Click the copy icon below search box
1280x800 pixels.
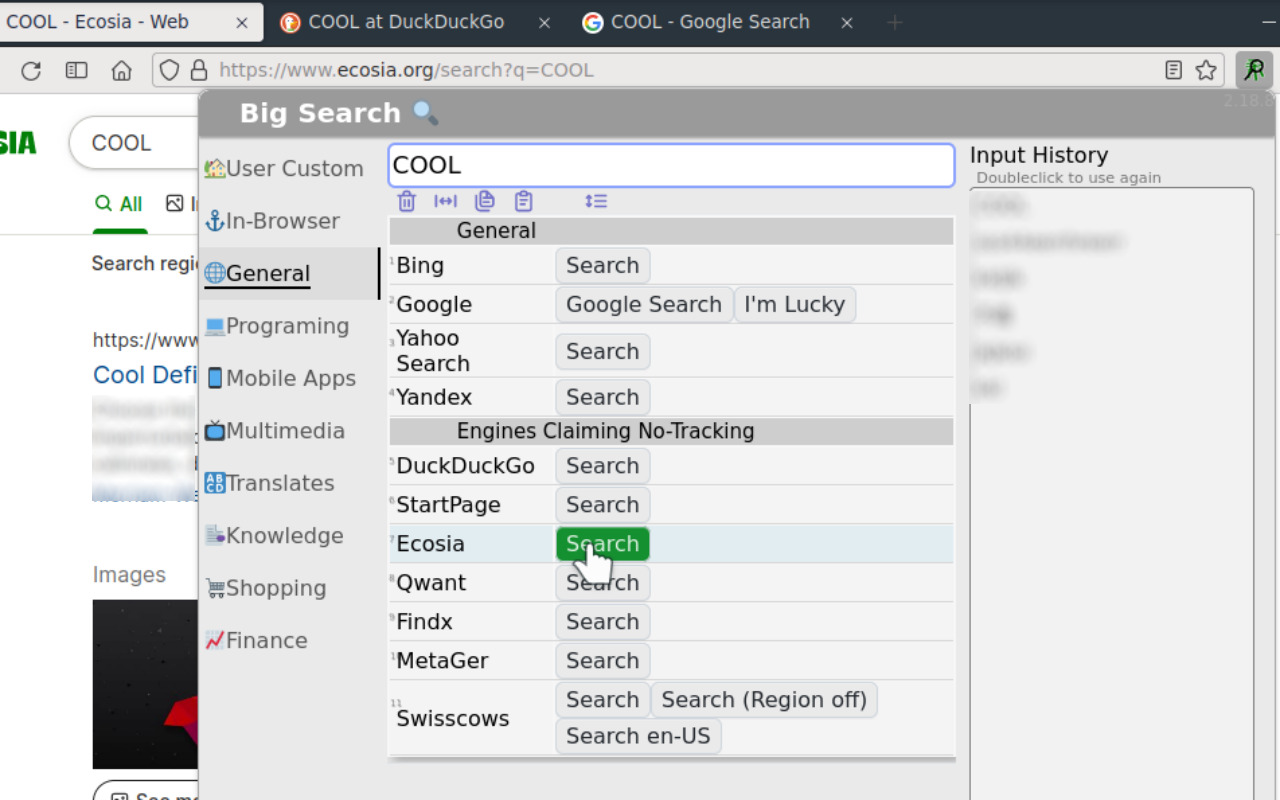tap(485, 201)
